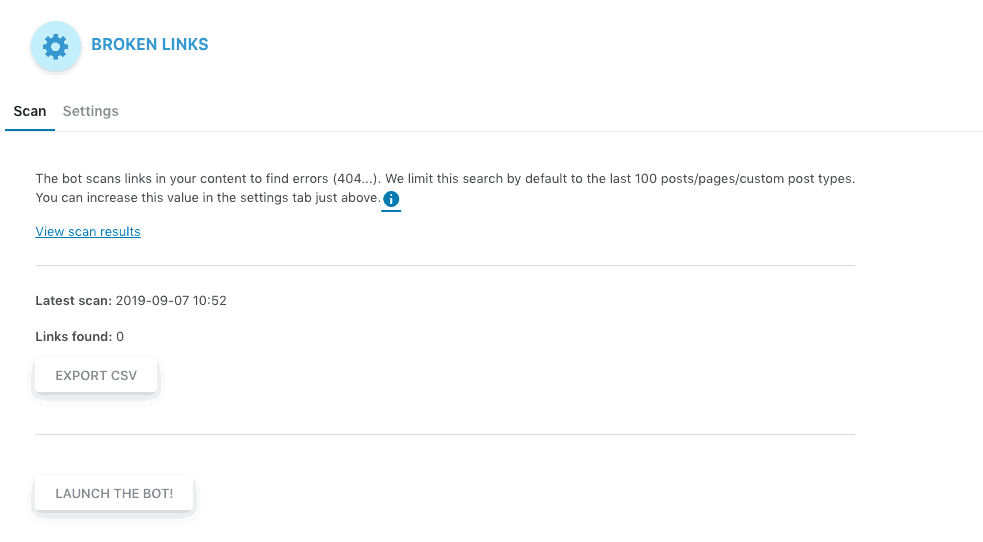Click the EXPORT CSV button
The image size is (983, 542).
96,376
